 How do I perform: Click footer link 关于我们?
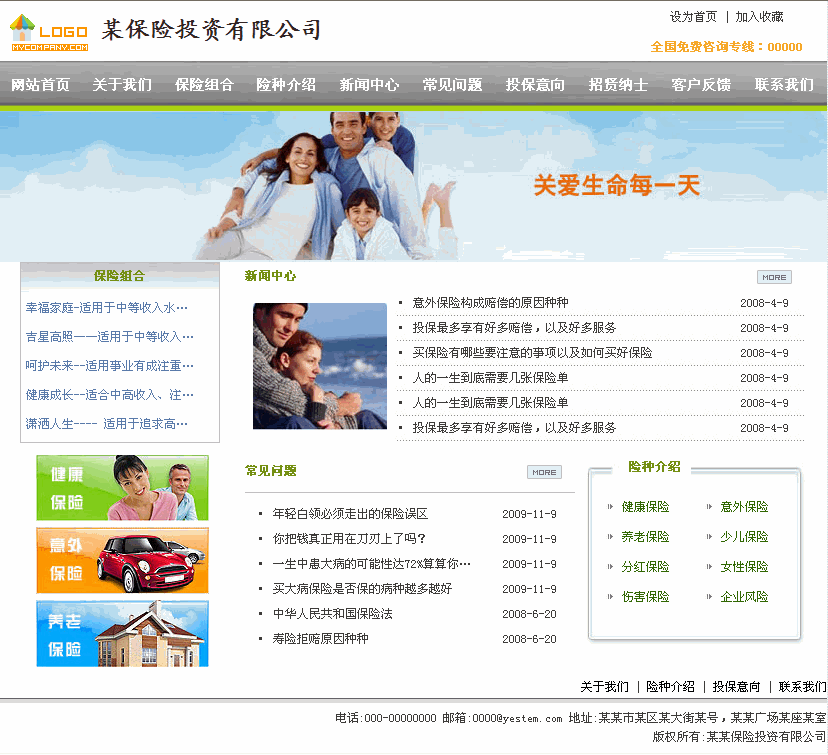tap(605, 687)
